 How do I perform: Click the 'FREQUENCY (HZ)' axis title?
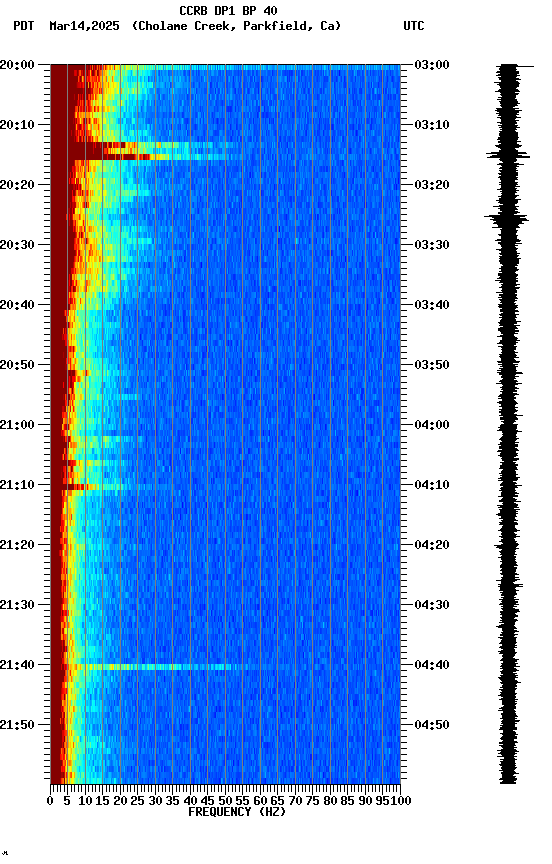coord(237,812)
